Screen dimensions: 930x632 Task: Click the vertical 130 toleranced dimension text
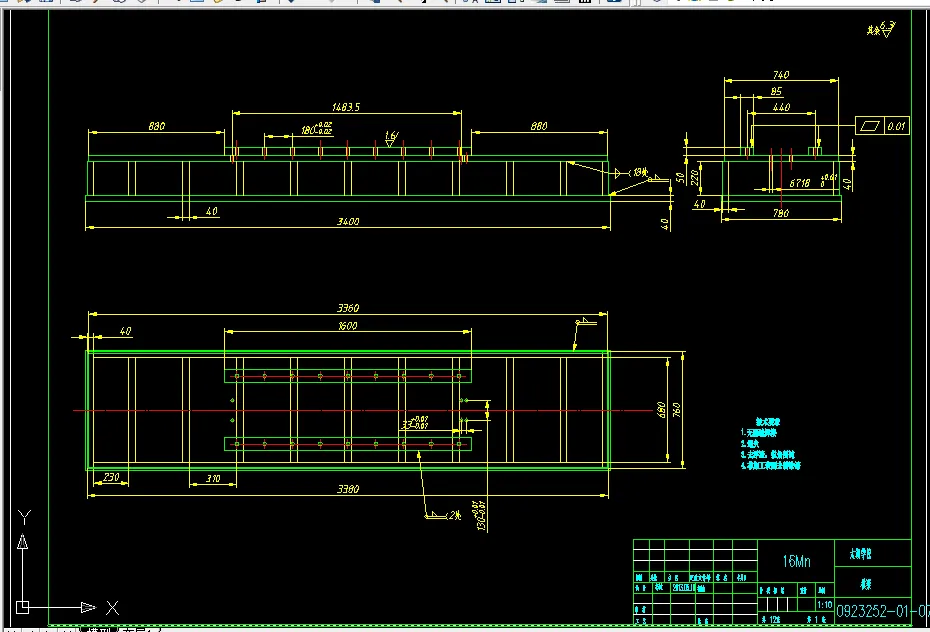pos(480,516)
